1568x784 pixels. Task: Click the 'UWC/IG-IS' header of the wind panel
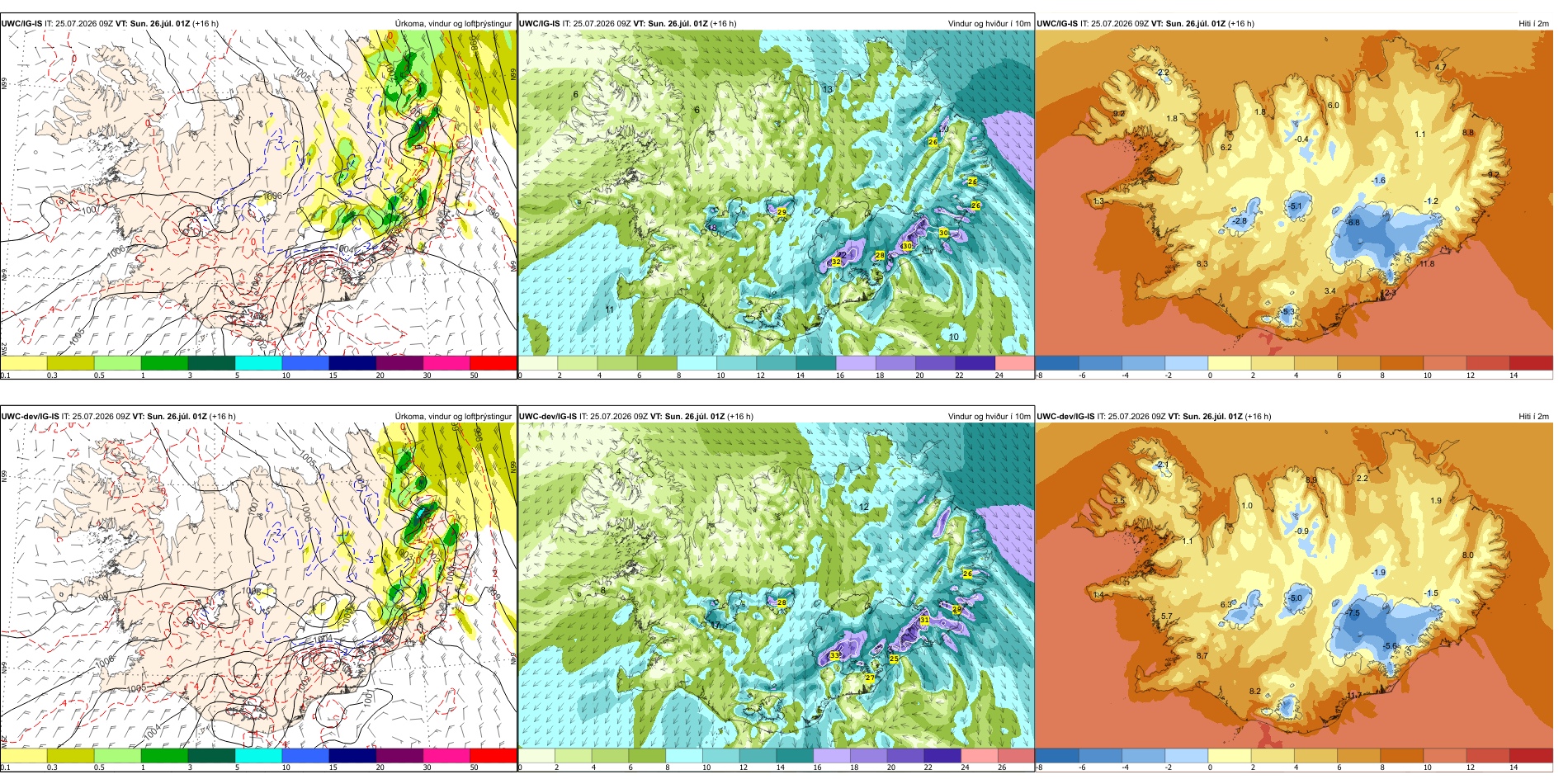pos(539,23)
